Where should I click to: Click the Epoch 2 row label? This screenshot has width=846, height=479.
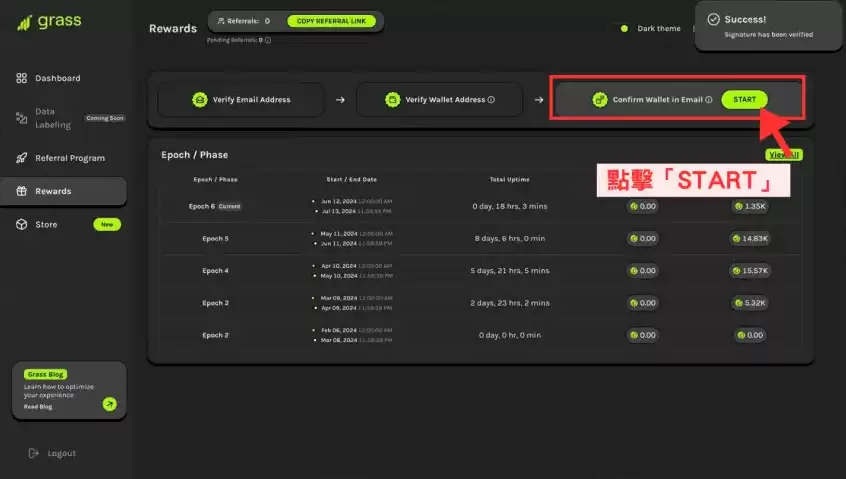215,336
